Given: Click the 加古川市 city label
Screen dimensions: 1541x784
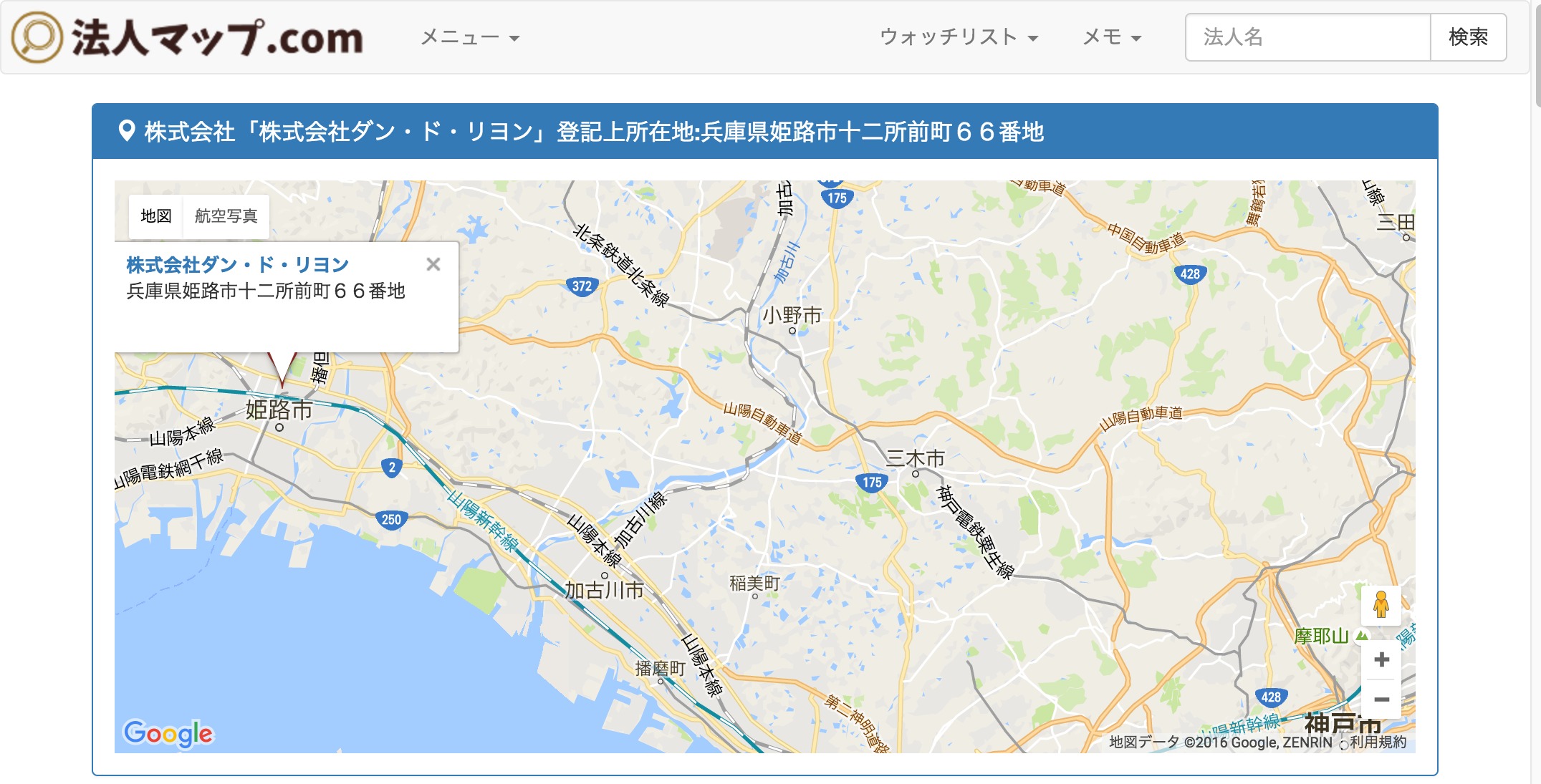Looking at the screenshot, I should point(605,591).
